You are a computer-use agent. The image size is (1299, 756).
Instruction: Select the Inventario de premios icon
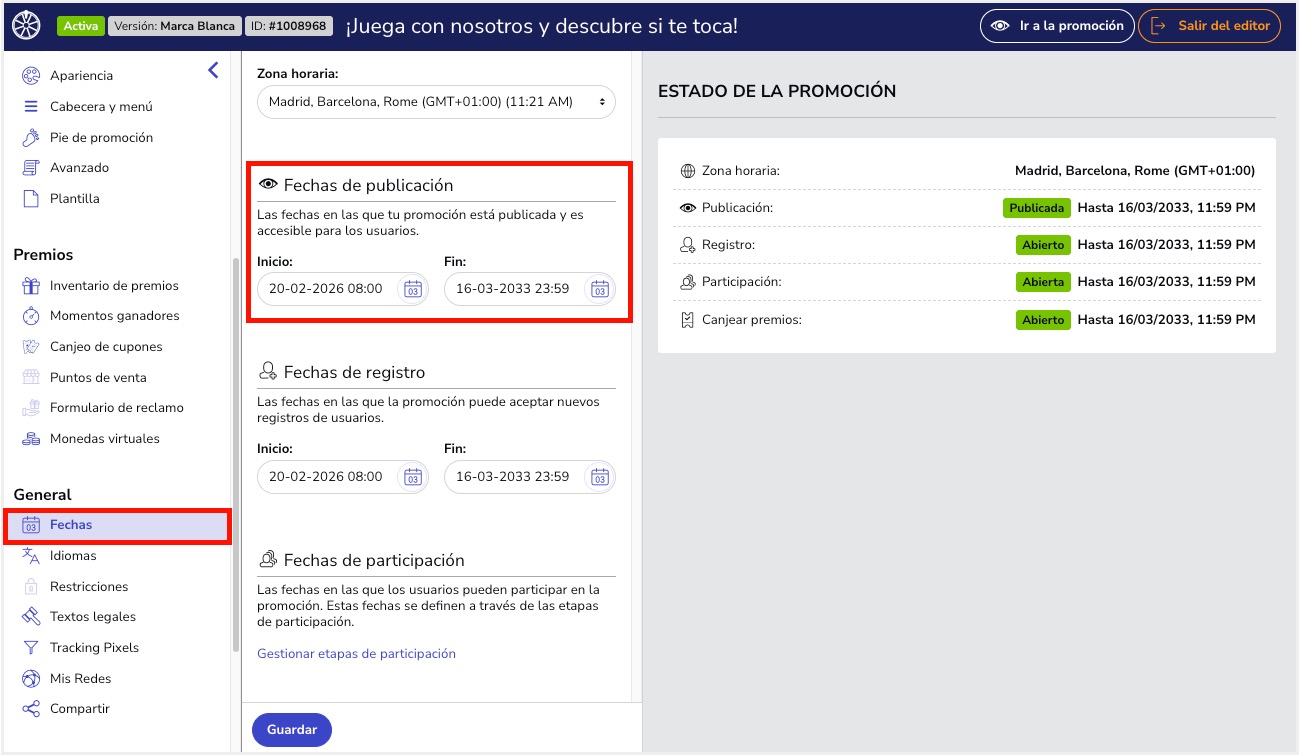[x=31, y=285]
